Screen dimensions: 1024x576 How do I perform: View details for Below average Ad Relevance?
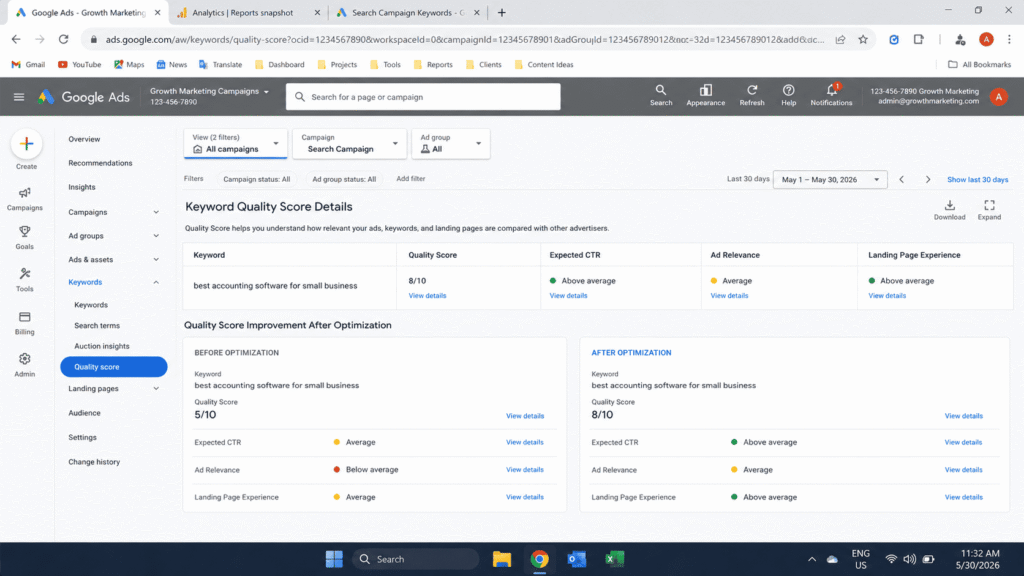pos(524,470)
